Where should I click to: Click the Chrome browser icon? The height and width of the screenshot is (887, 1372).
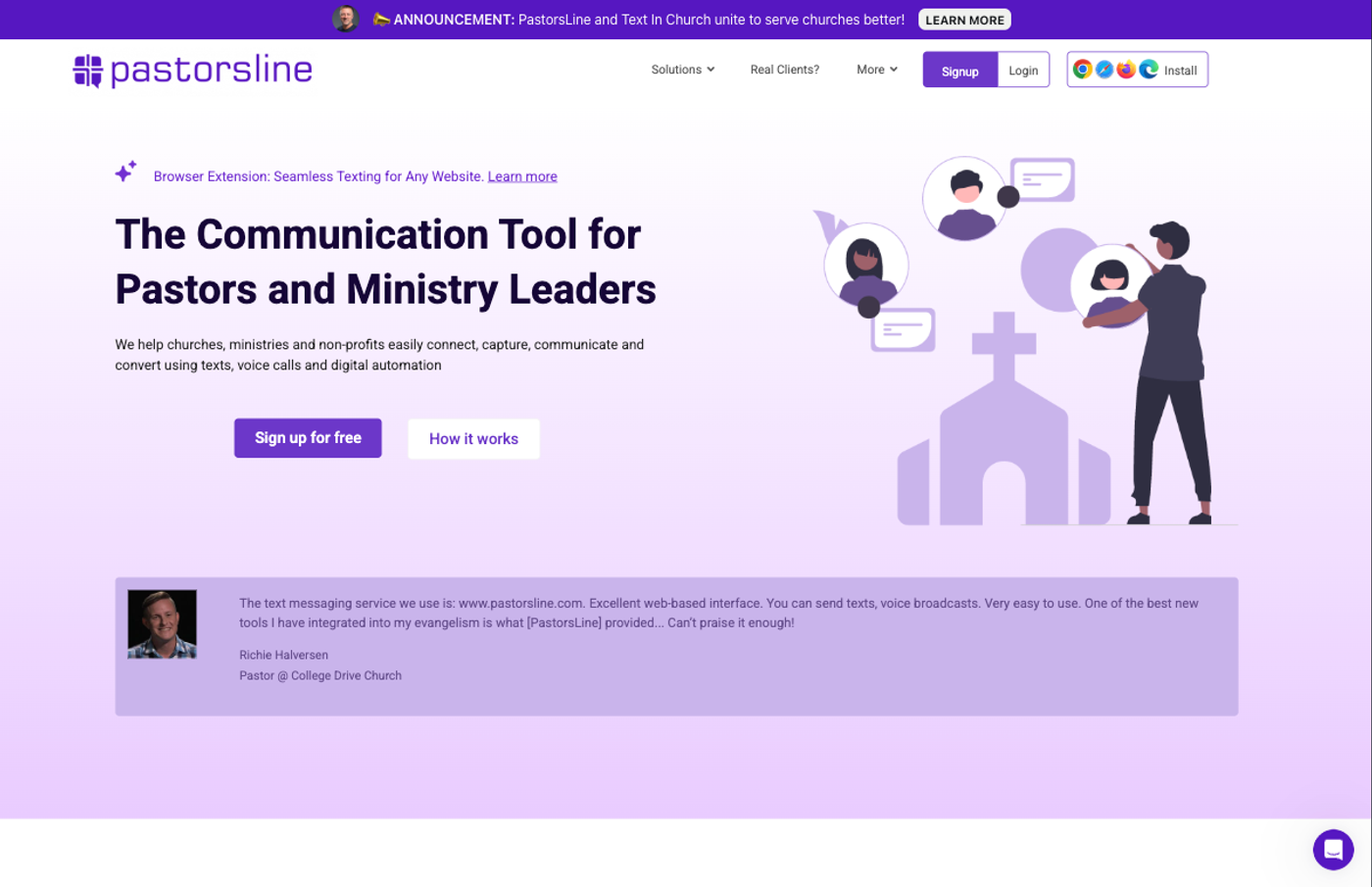(1083, 69)
